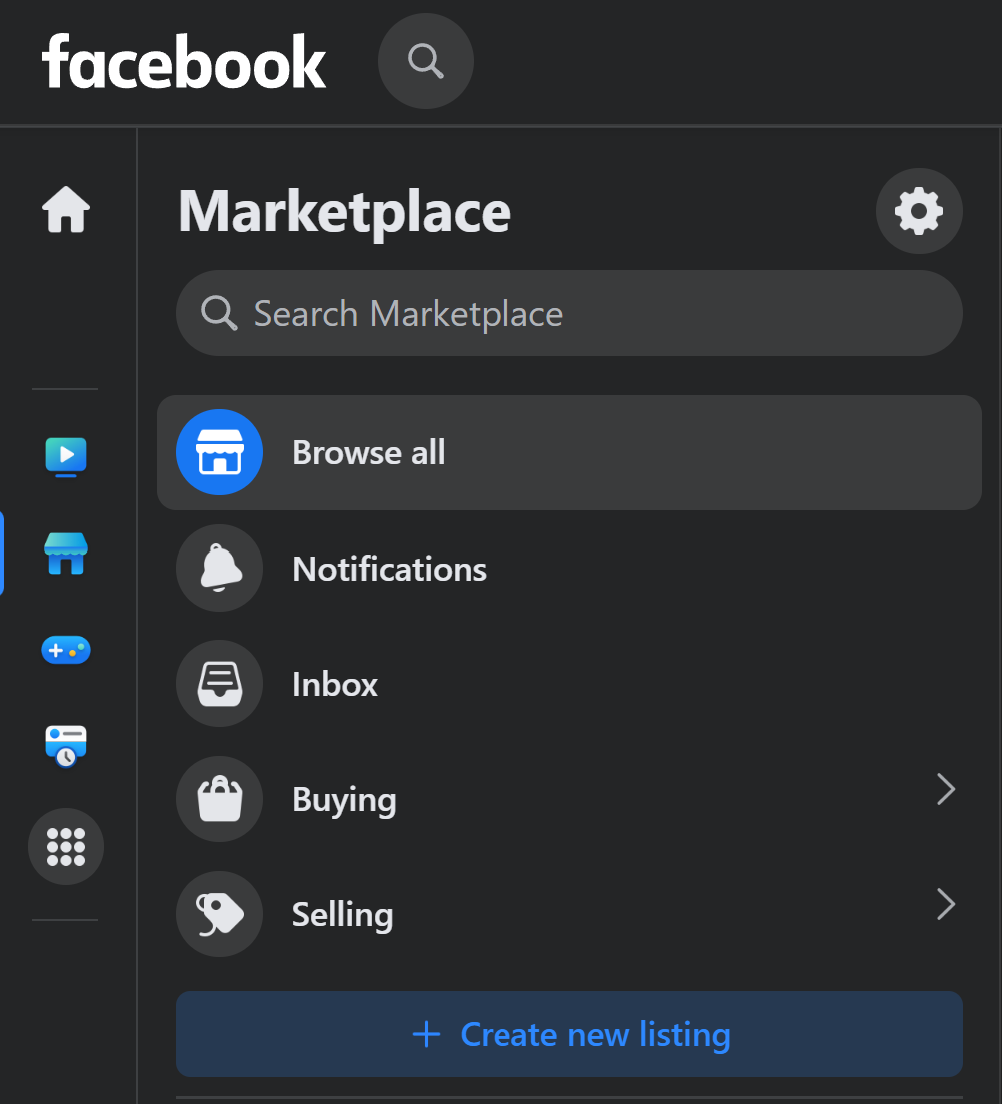The image size is (1002, 1104).
Task: Click the Inbox tray icon
Action: point(220,684)
